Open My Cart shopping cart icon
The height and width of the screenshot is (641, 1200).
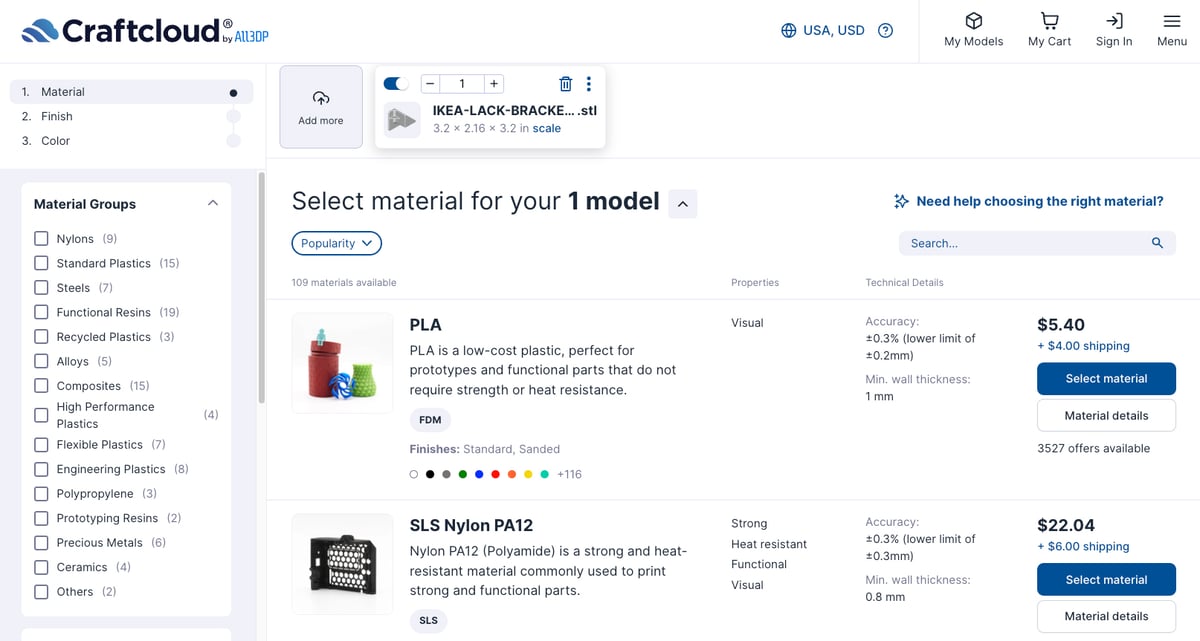1049,21
